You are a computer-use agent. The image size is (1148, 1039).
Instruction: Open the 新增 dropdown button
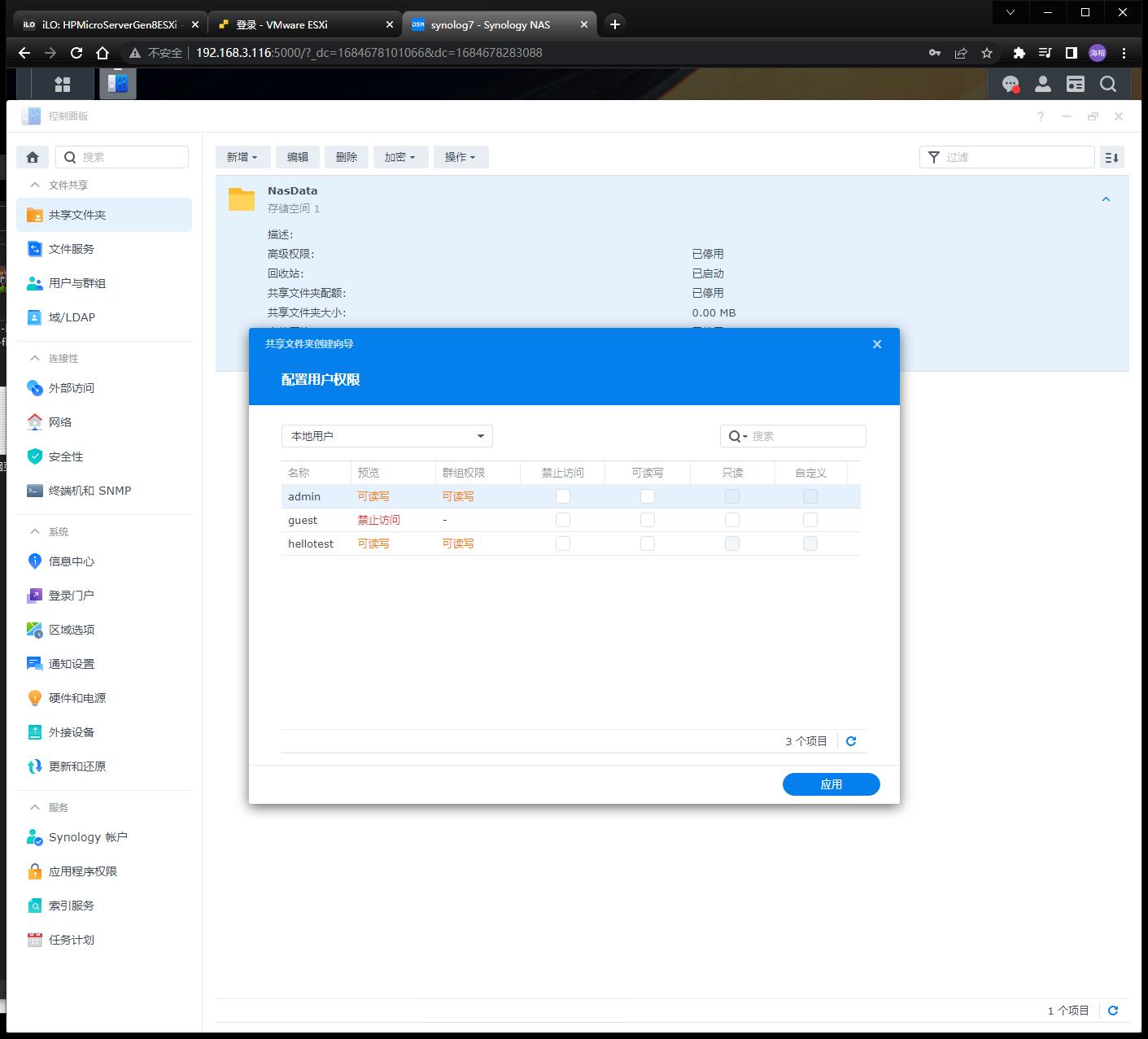[242, 157]
